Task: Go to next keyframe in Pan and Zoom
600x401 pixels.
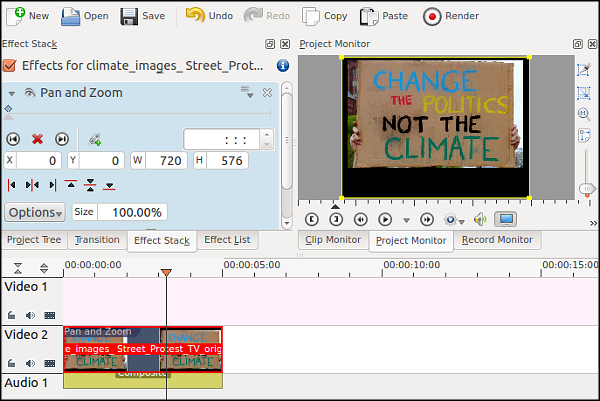Action: (x=62, y=139)
